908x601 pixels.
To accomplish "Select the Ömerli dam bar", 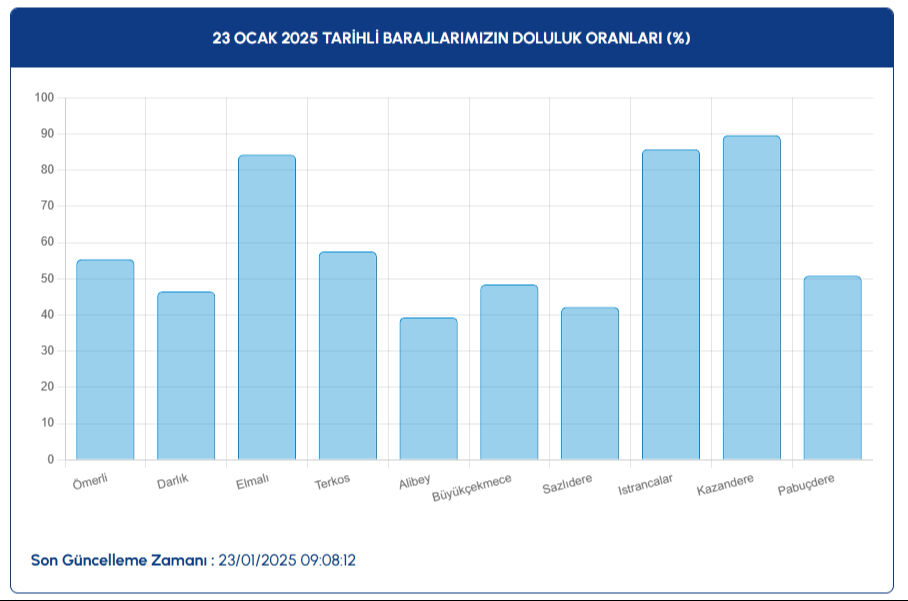I will [x=103, y=360].
